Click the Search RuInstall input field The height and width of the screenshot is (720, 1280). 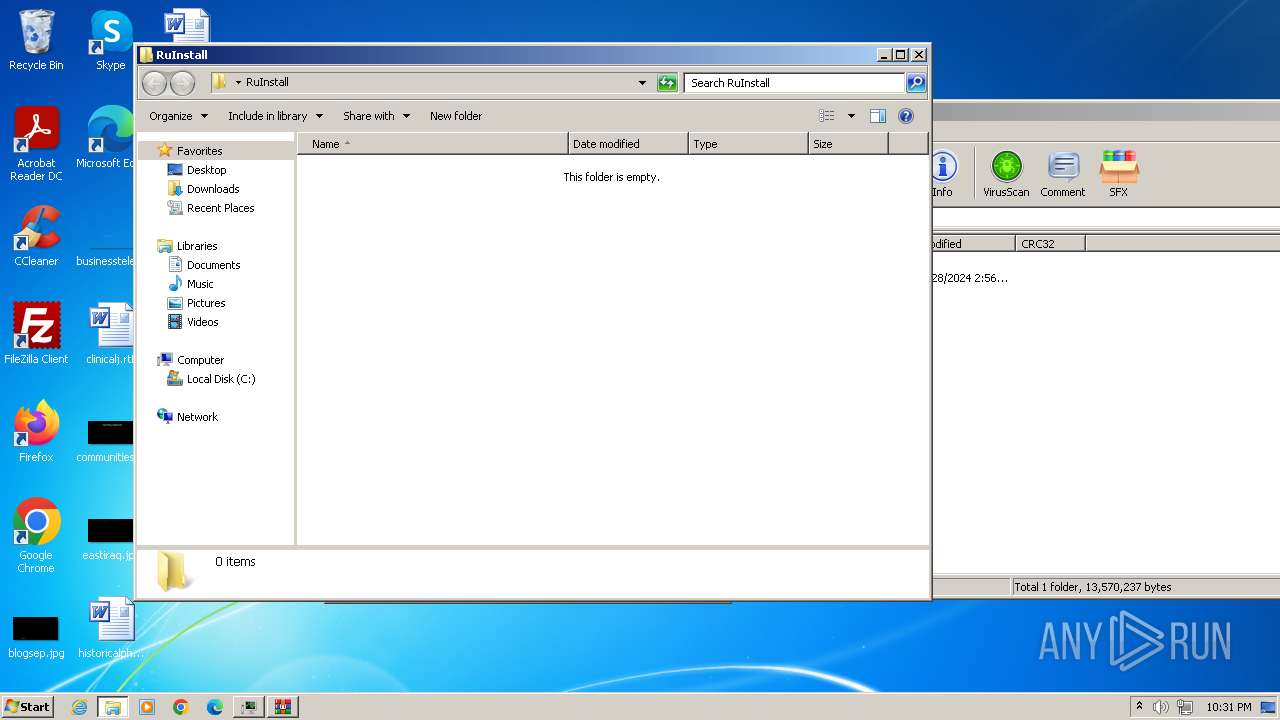[795, 83]
